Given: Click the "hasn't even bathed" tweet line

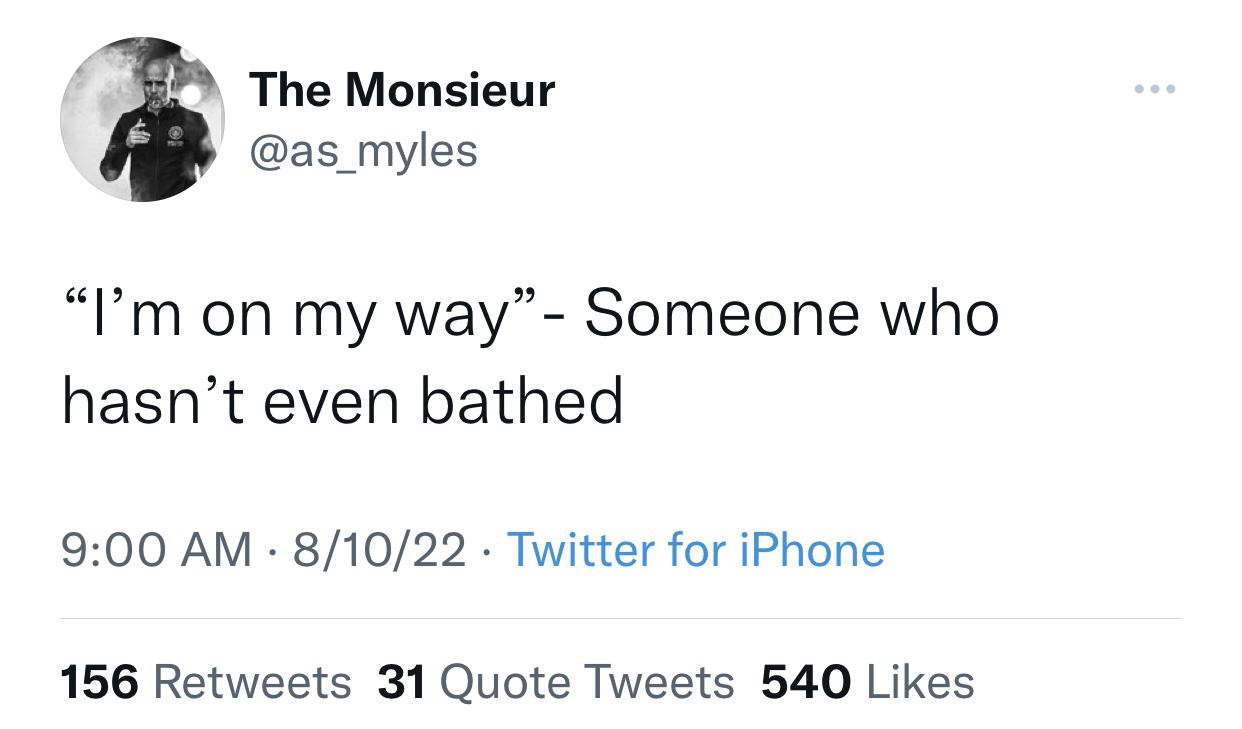Looking at the screenshot, I should pos(342,401).
